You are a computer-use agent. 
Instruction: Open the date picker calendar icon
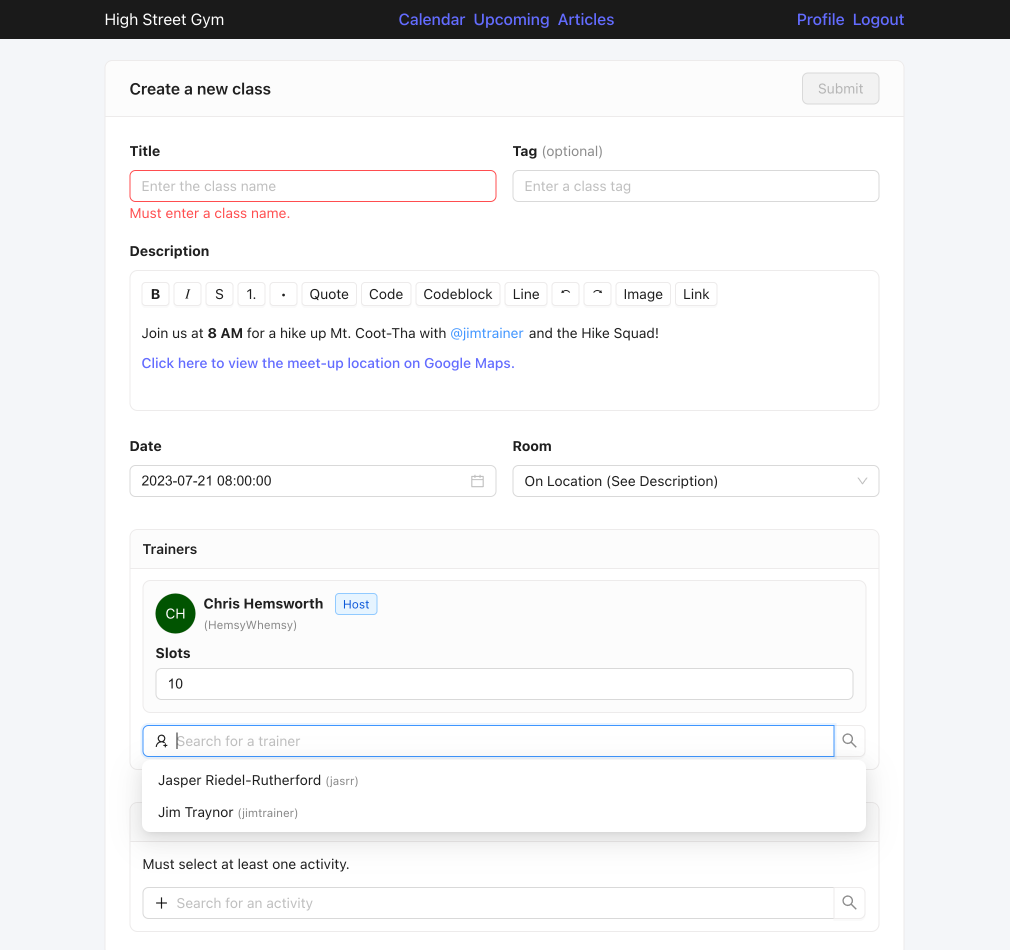477,481
